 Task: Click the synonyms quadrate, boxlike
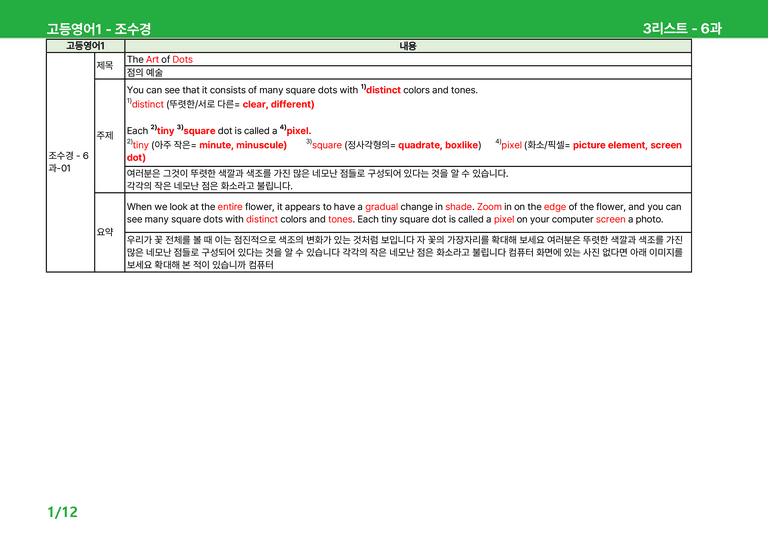point(439,145)
